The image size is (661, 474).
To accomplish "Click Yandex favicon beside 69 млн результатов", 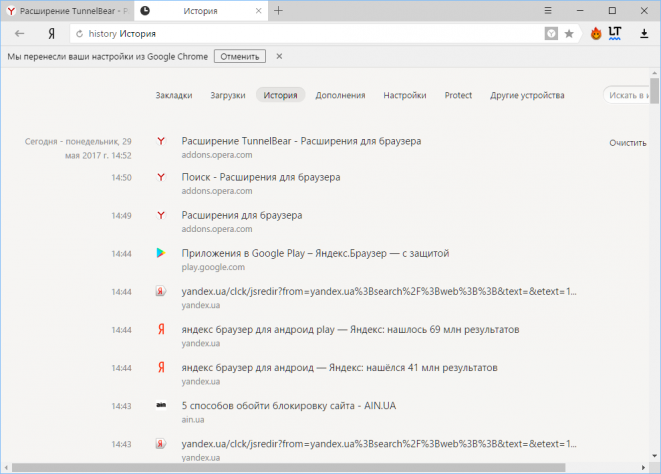I will [x=161, y=329].
